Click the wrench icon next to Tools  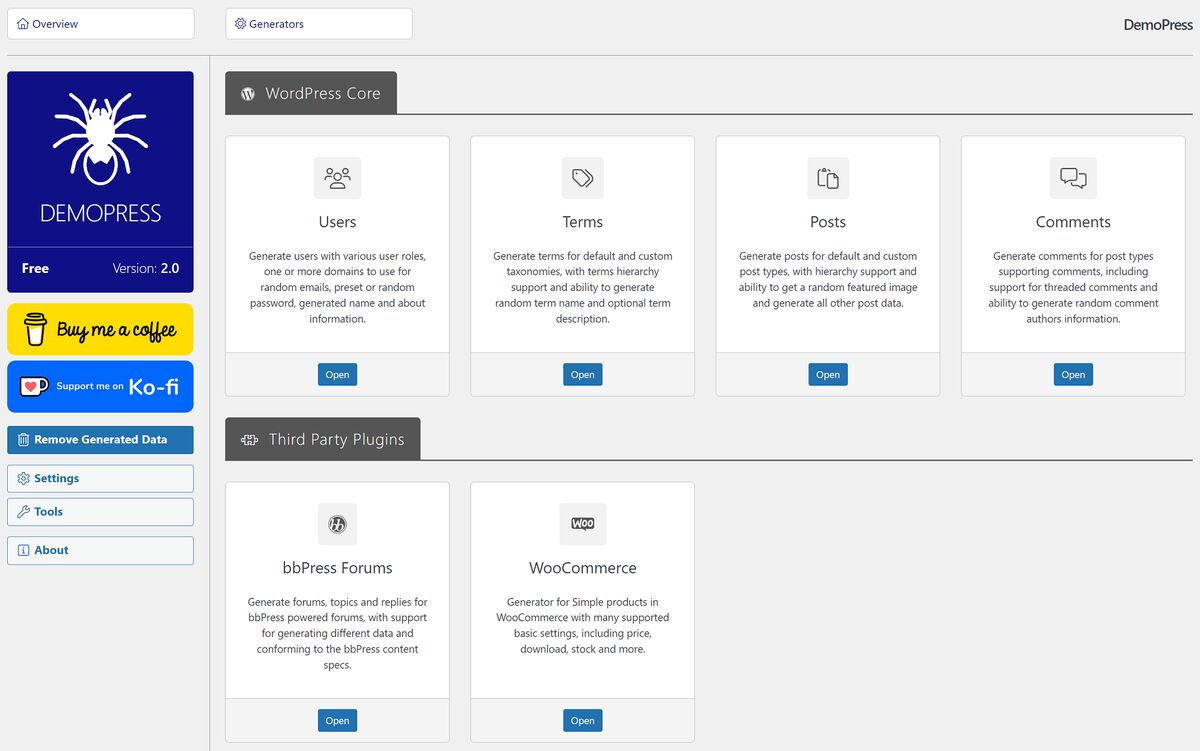(23, 513)
